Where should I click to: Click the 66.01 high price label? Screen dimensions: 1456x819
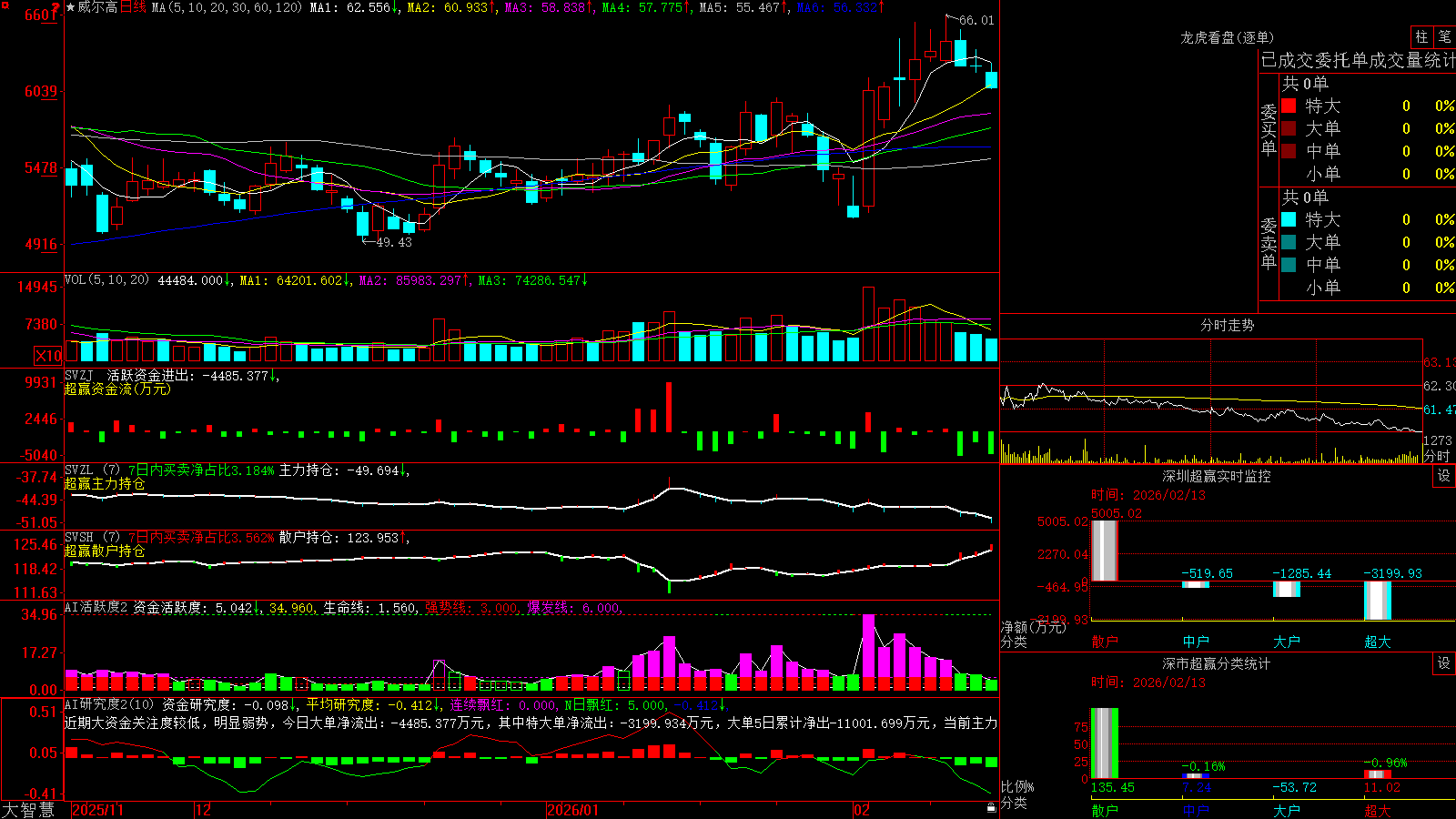tap(976, 20)
